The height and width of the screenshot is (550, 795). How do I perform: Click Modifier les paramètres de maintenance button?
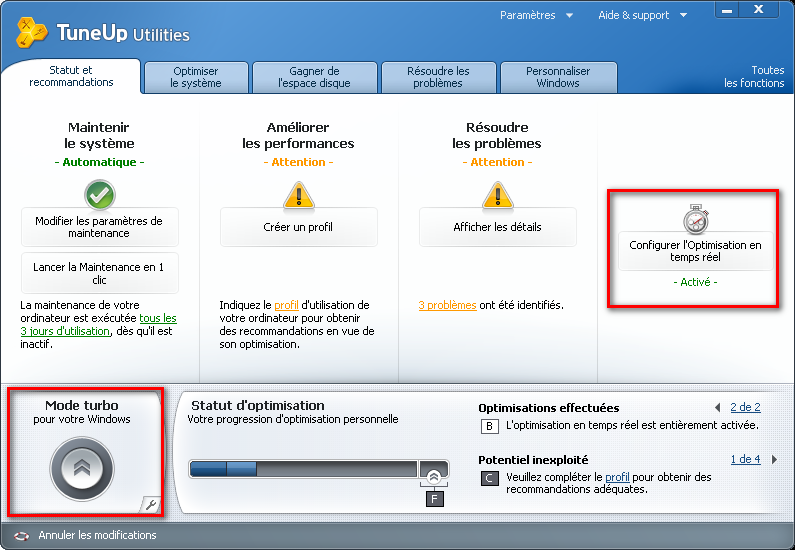coord(99,227)
